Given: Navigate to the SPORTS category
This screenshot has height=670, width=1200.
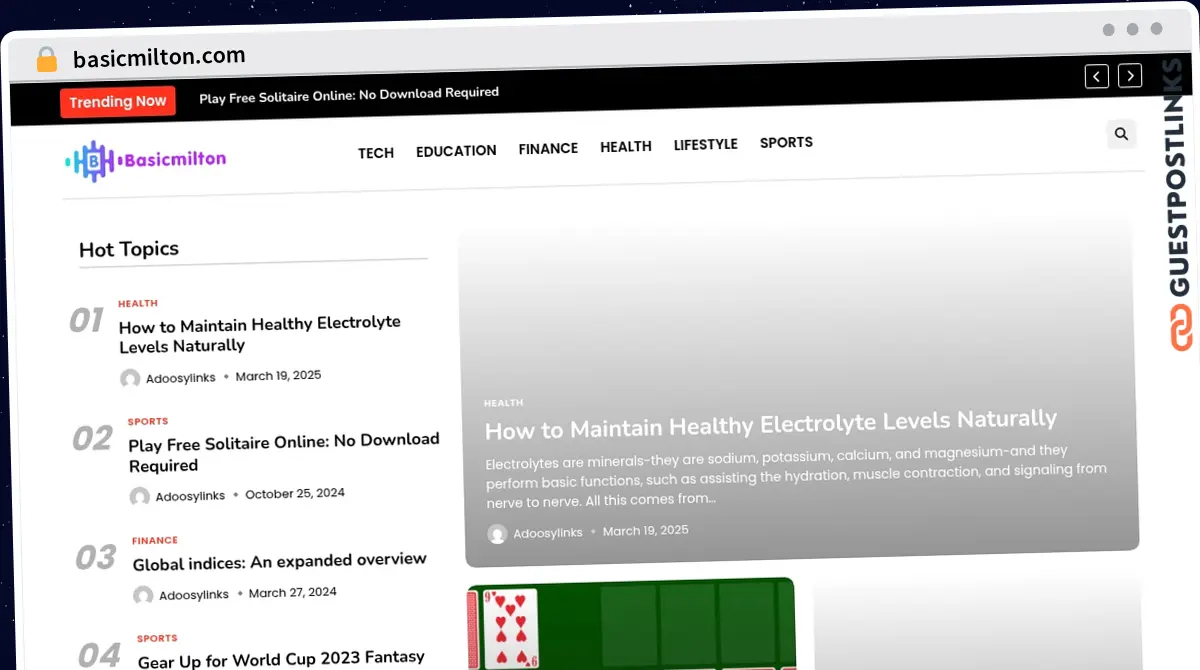Looking at the screenshot, I should (x=786, y=142).
